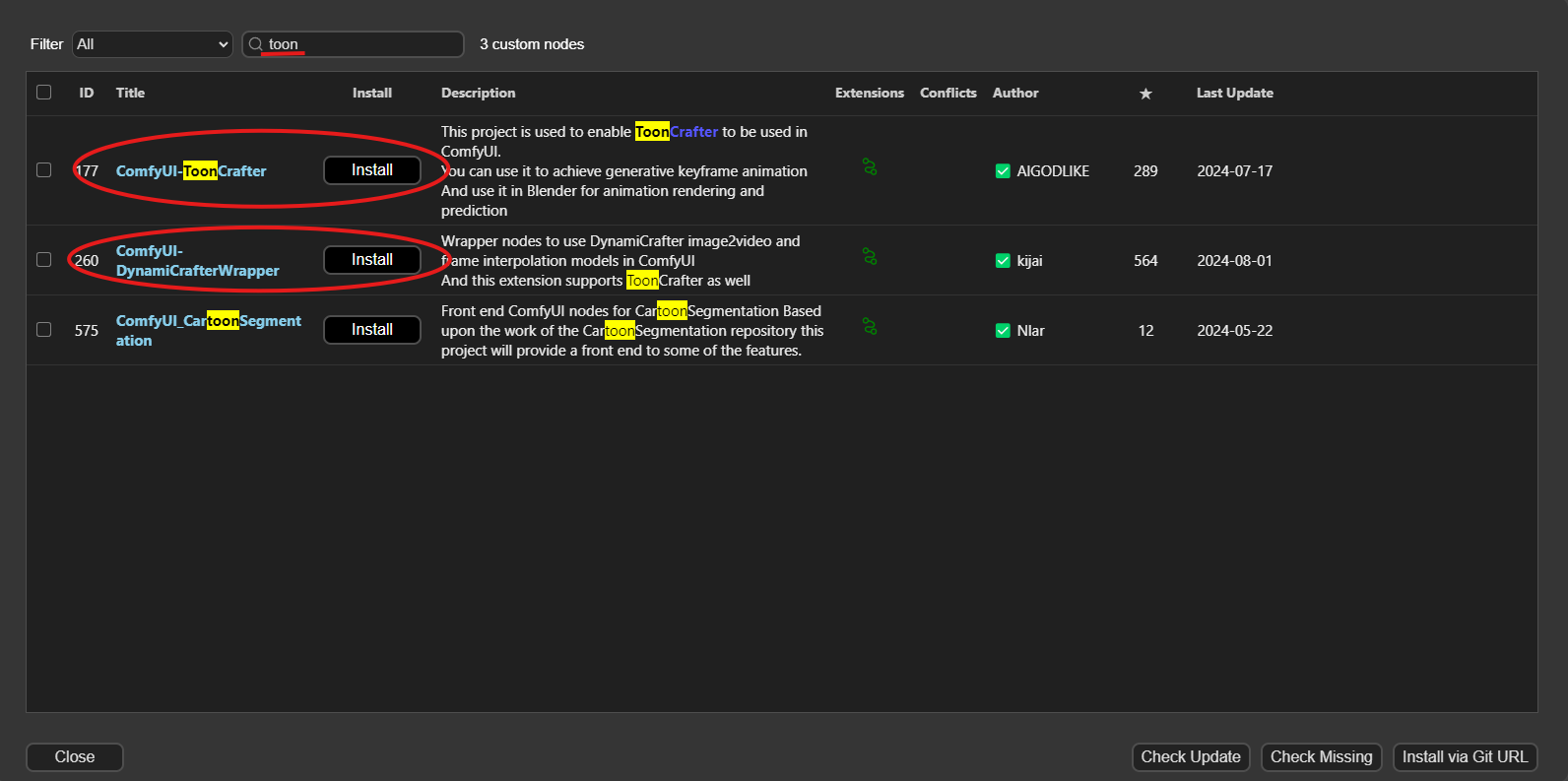Open the ComfyUI-ToonCrafter title link
The image size is (1568, 781).
coord(191,171)
